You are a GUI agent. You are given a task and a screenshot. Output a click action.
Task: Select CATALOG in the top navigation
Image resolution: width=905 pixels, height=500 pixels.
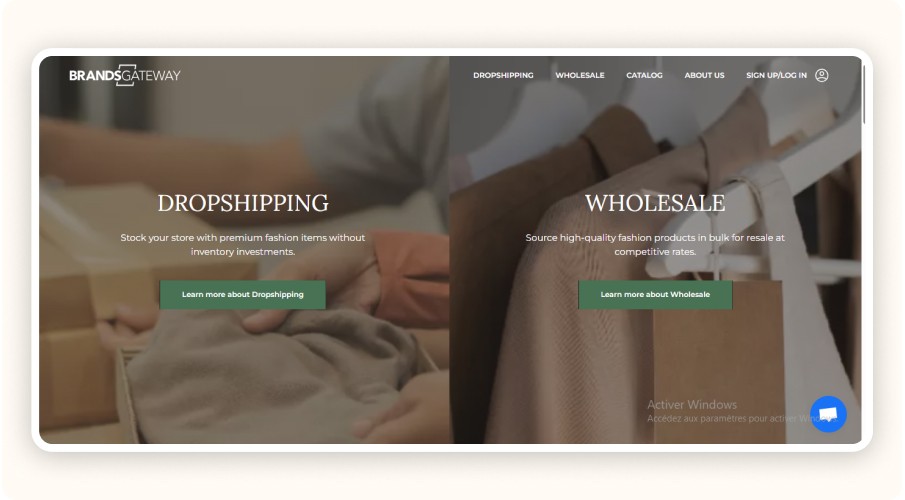pyautogui.click(x=644, y=75)
